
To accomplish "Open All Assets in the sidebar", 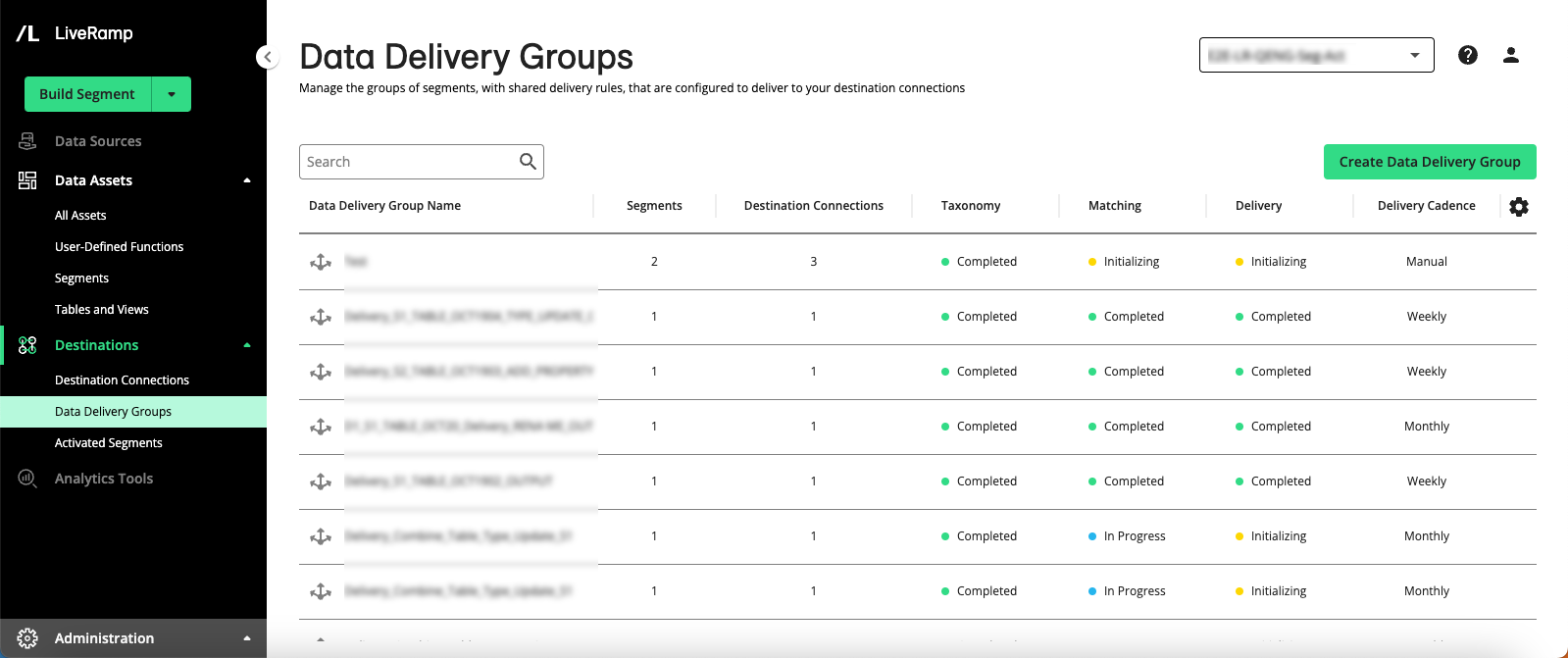I will [x=80, y=216].
